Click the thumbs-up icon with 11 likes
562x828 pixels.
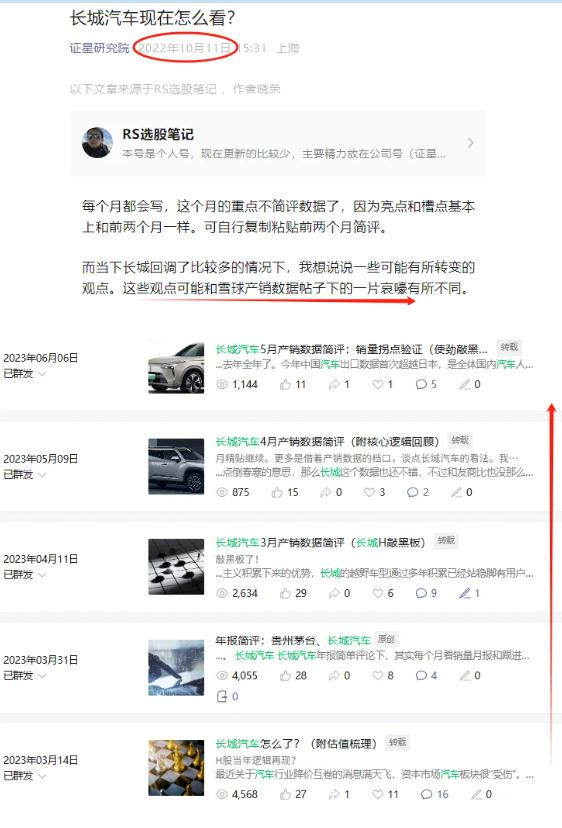(x=285, y=384)
